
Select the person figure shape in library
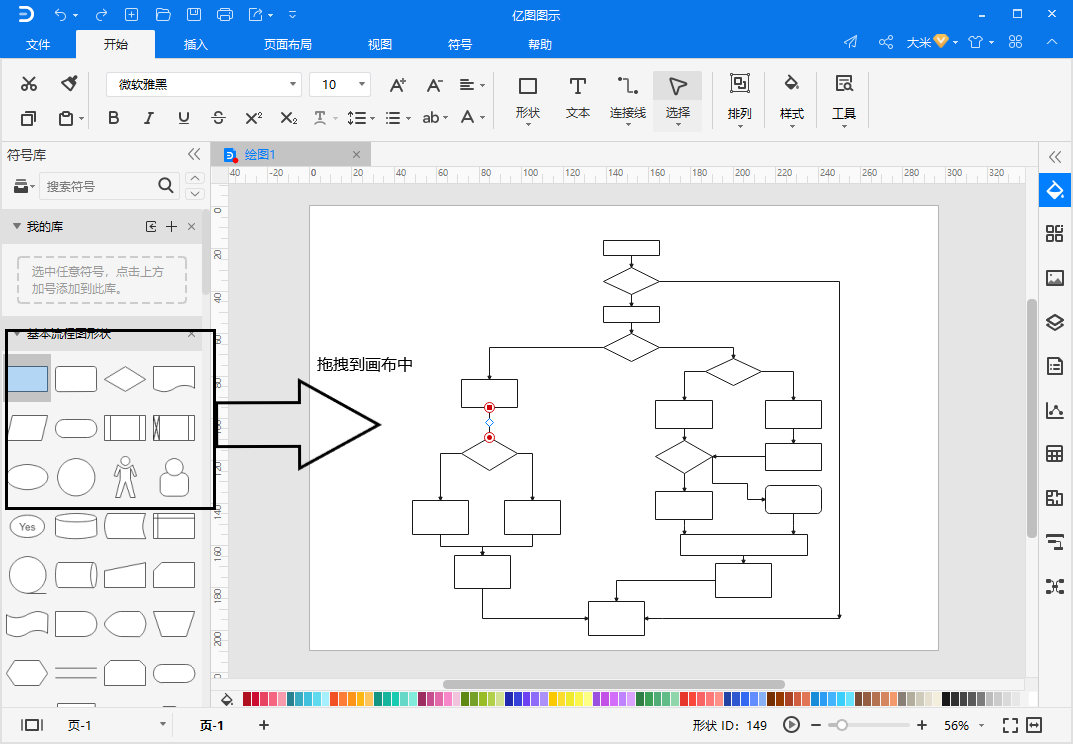coord(125,477)
